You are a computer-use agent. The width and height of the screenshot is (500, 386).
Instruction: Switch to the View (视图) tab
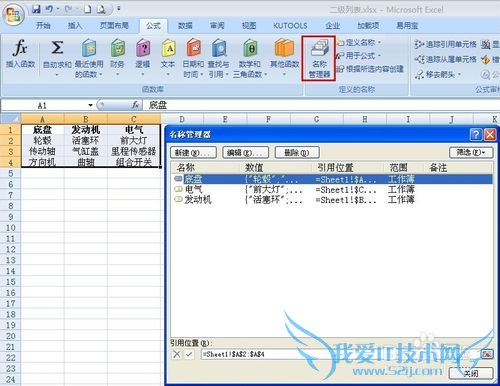pyautogui.click(x=249, y=26)
